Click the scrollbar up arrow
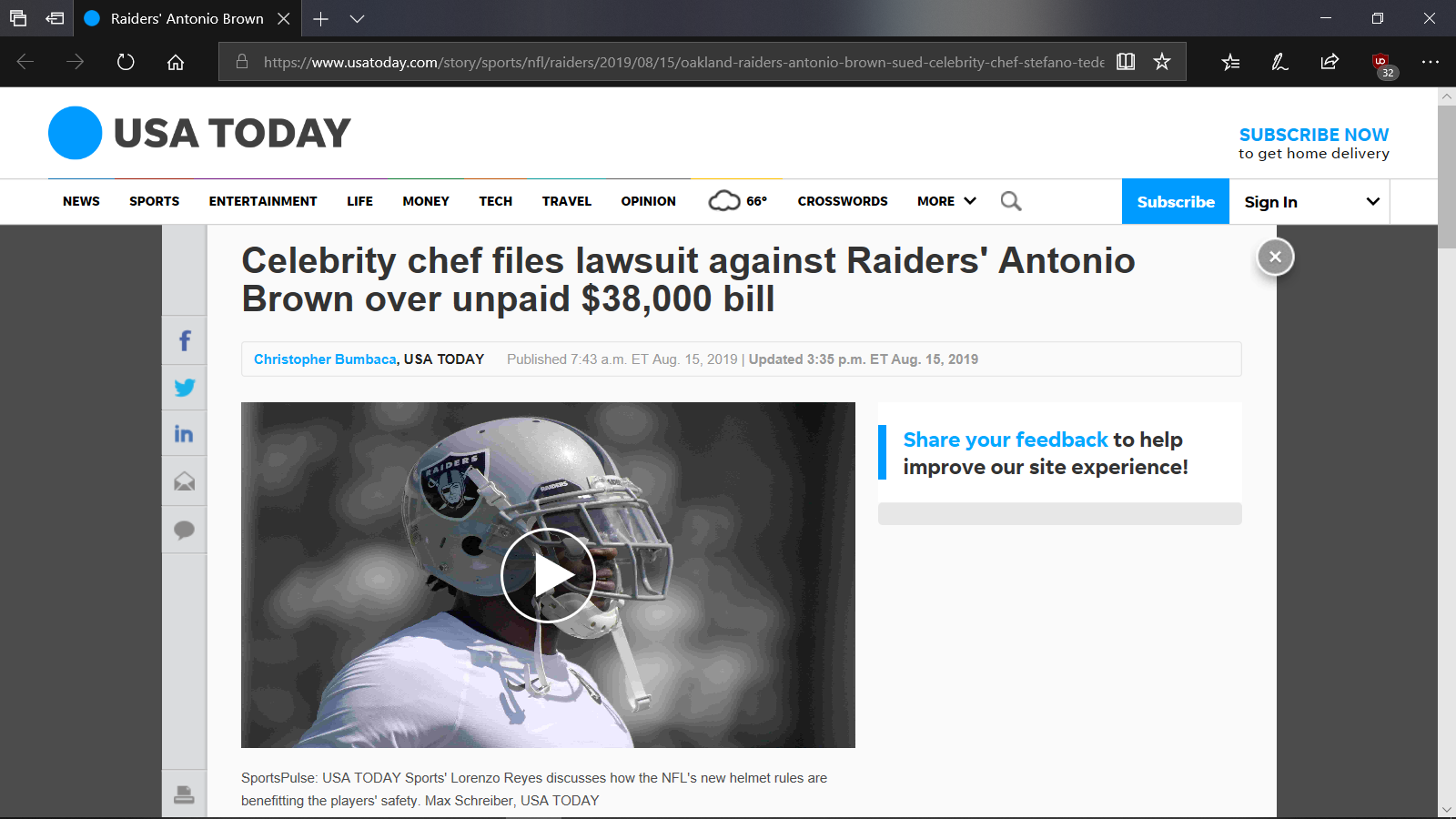 coord(1447,96)
